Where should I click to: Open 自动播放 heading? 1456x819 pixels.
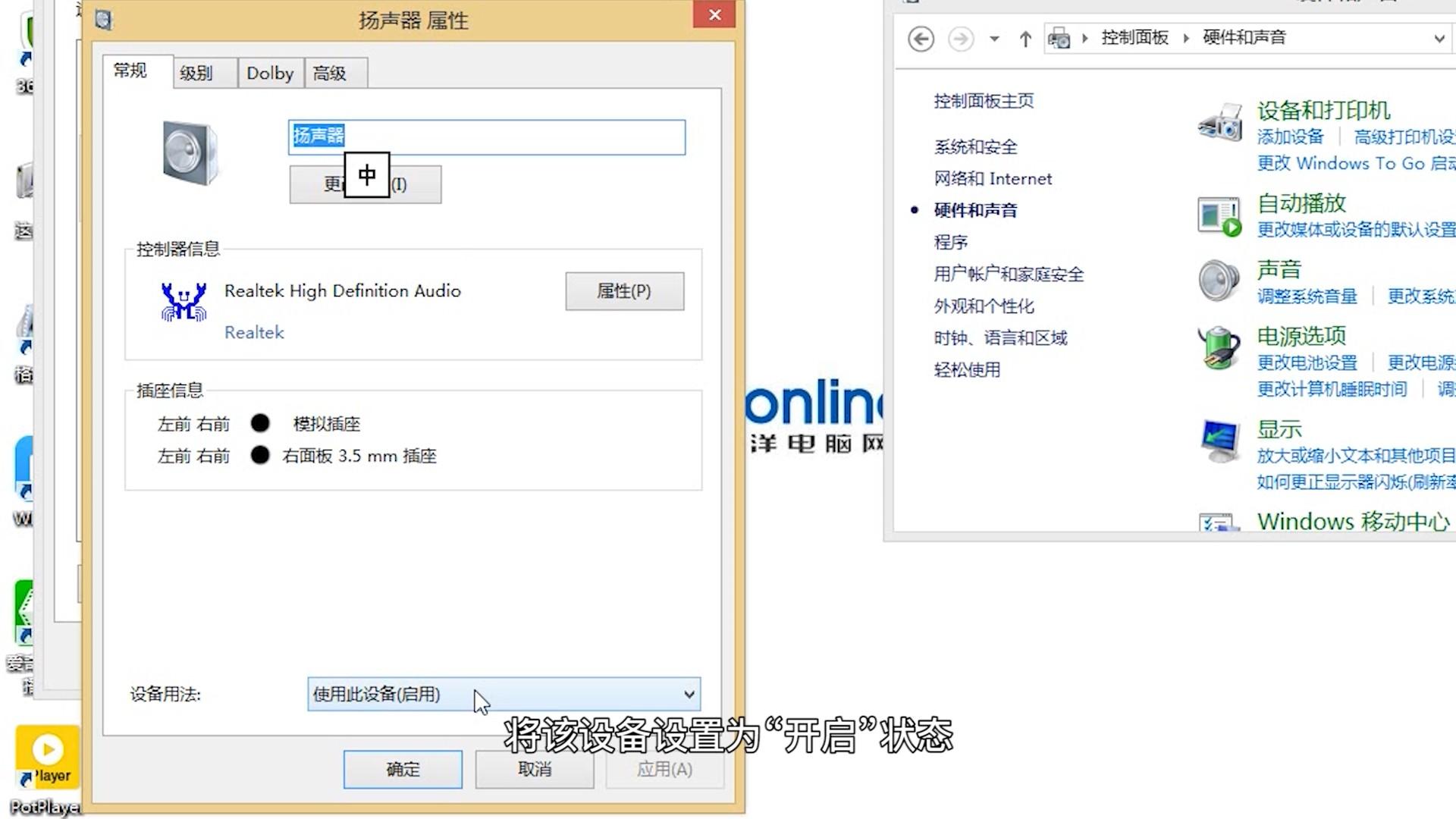click(x=1301, y=203)
